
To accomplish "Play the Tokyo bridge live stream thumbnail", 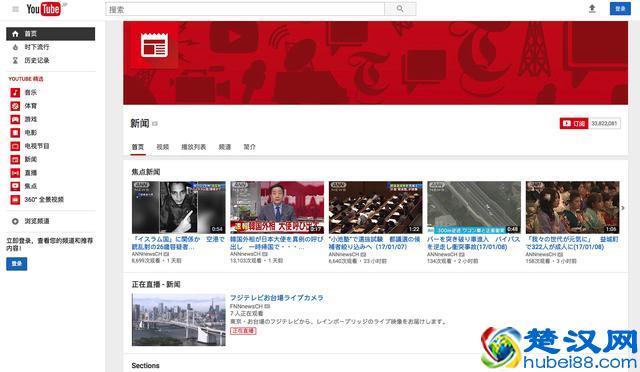I will (178, 320).
